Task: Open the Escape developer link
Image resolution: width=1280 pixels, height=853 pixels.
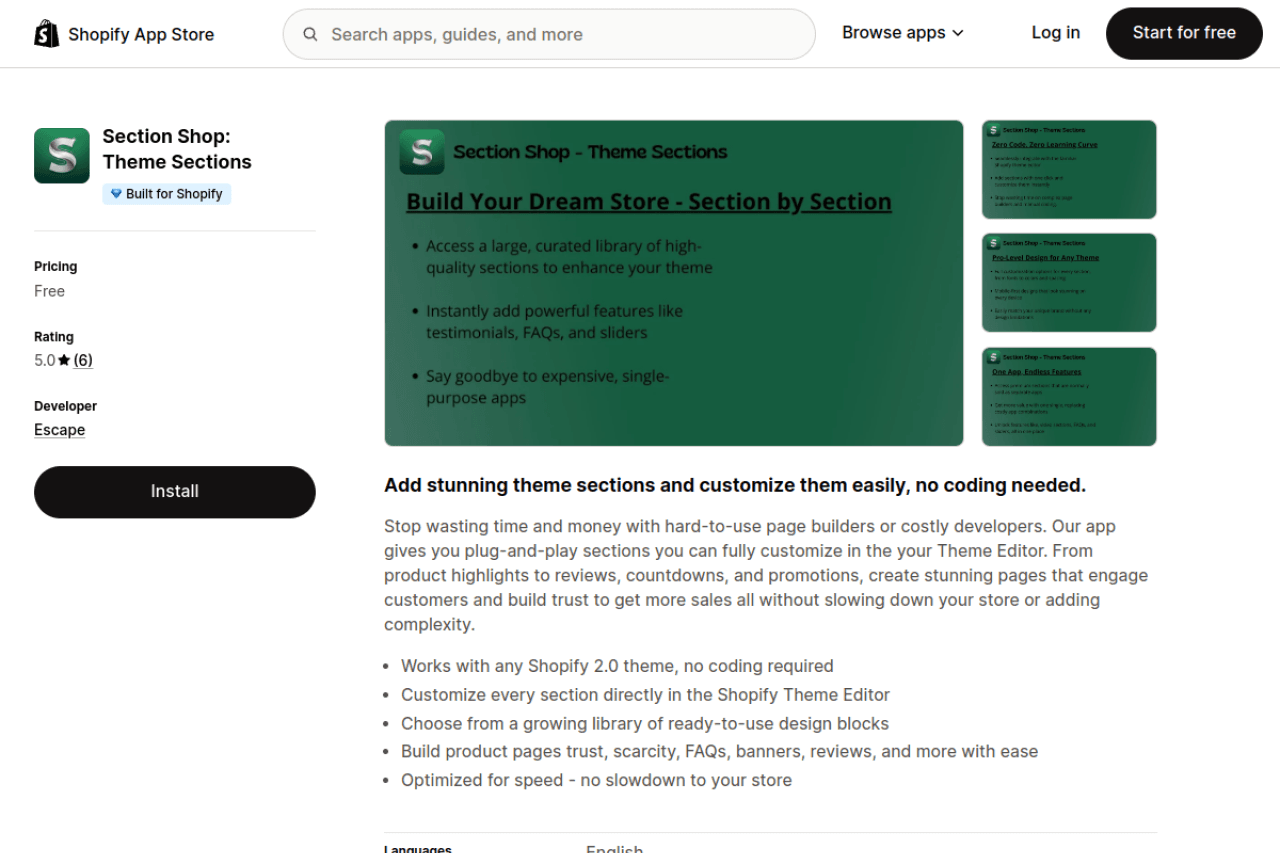Action: point(60,430)
